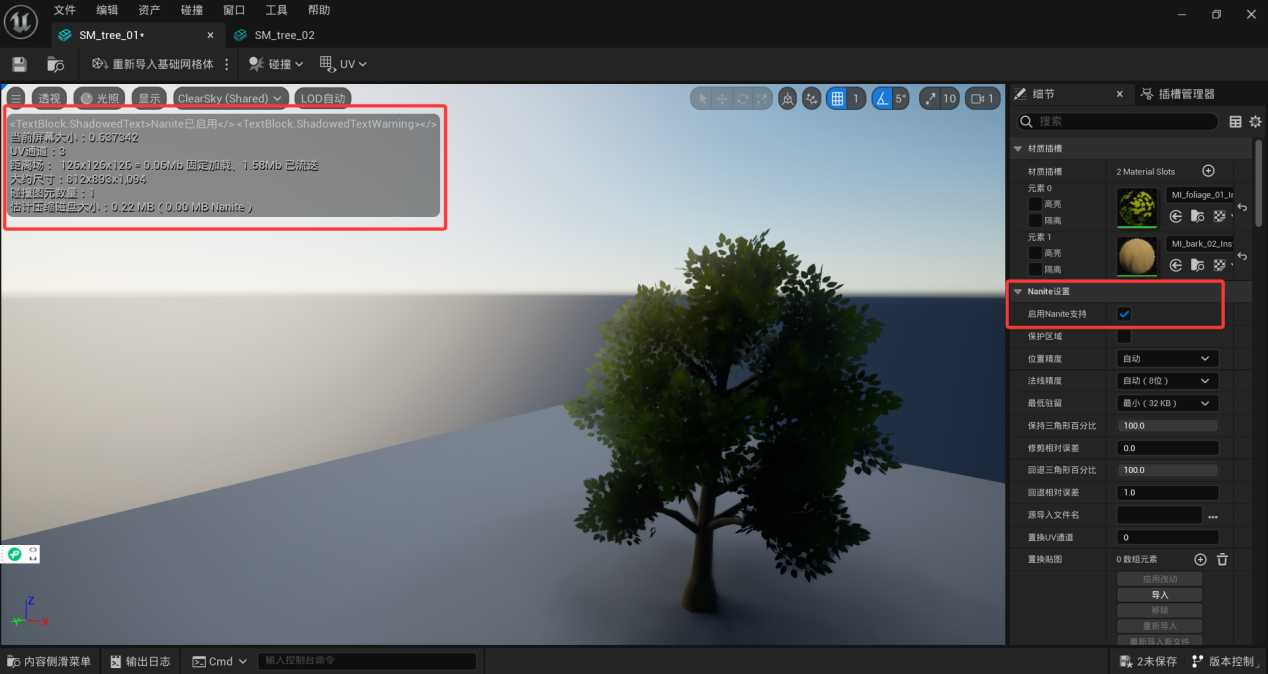Click the Unreal Engine logo icon
This screenshot has height=674, width=1268.
pyautogui.click(x=21, y=21)
